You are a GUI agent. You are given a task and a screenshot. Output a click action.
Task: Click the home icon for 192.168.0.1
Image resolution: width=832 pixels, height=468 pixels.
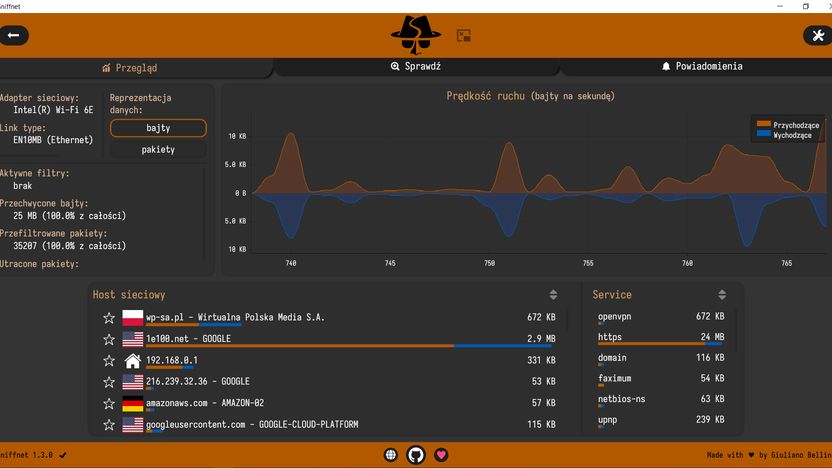[133, 361]
